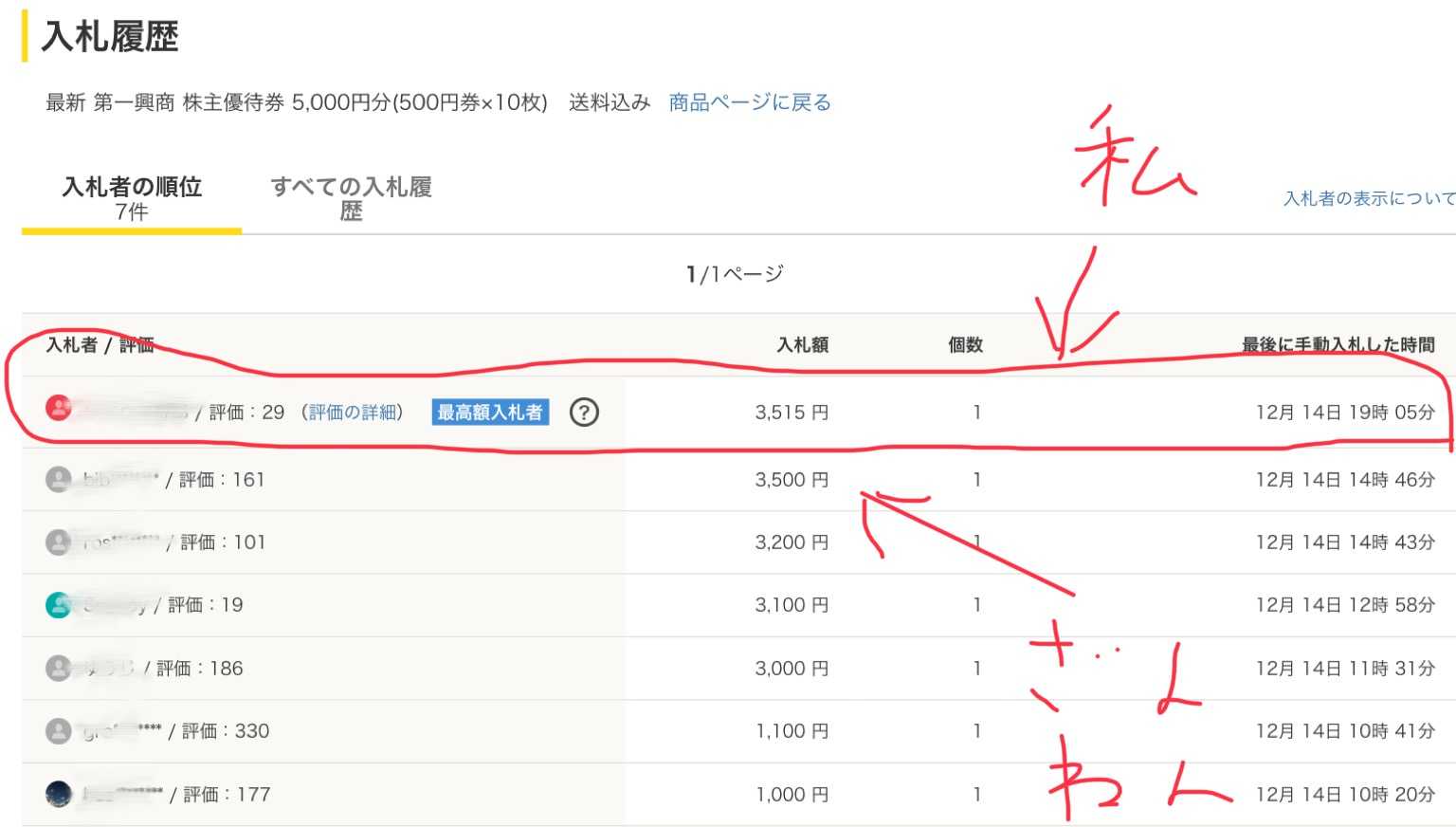Click the 評価：161 rating text
1456x827 pixels.
click(x=222, y=480)
